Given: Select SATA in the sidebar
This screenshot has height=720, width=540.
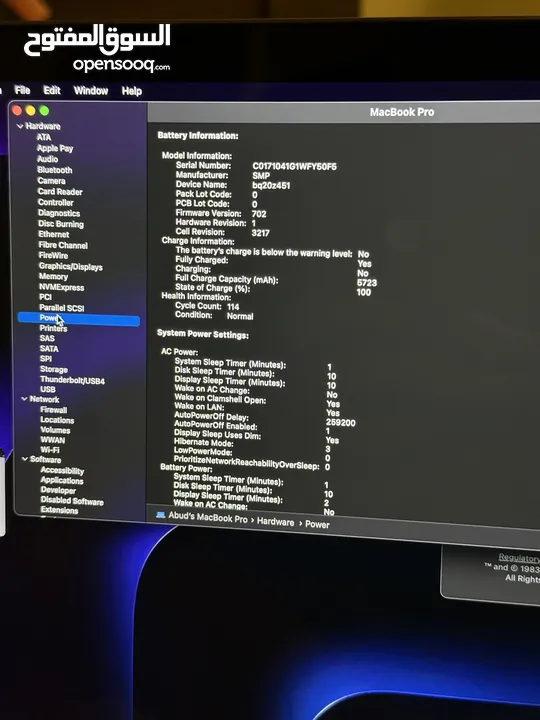Looking at the screenshot, I should tap(49, 349).
